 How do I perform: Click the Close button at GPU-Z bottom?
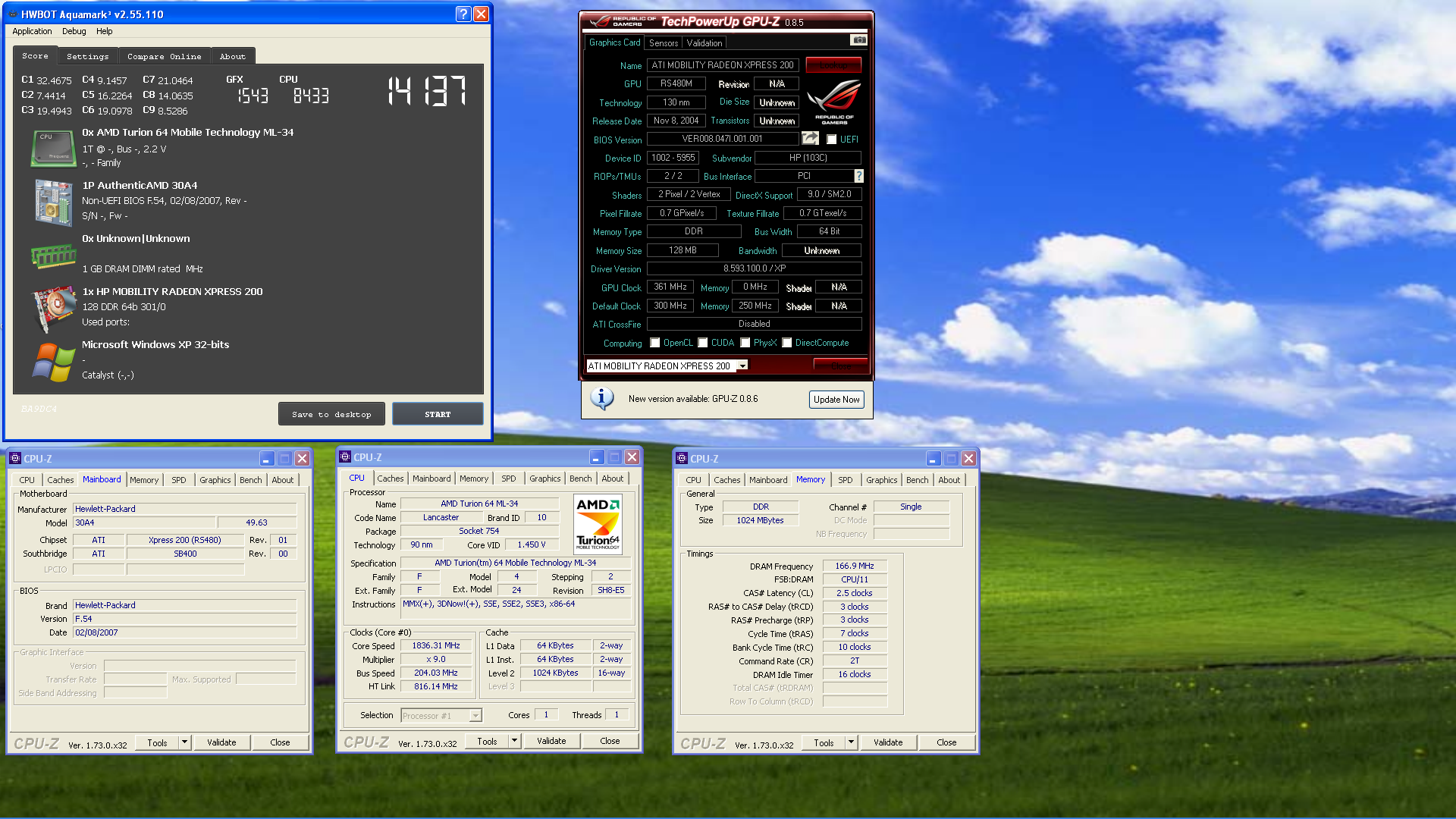coord(840,366)
